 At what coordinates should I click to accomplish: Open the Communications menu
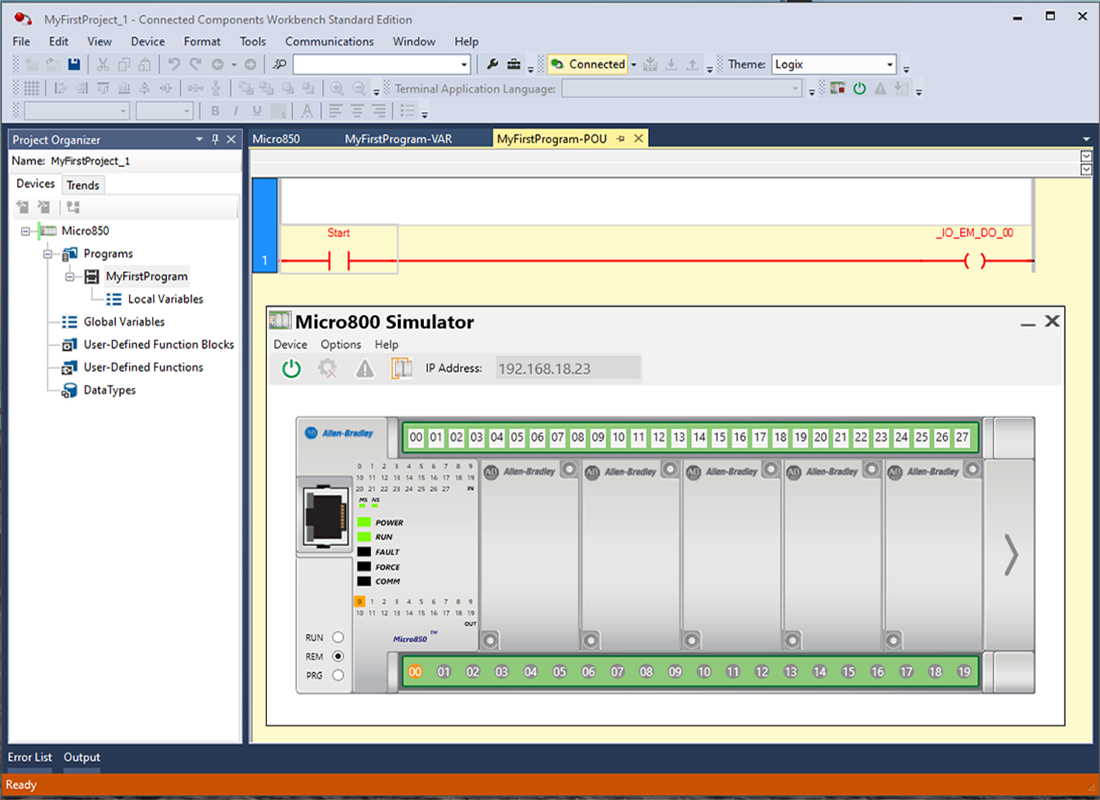click(x=329, y=41)
